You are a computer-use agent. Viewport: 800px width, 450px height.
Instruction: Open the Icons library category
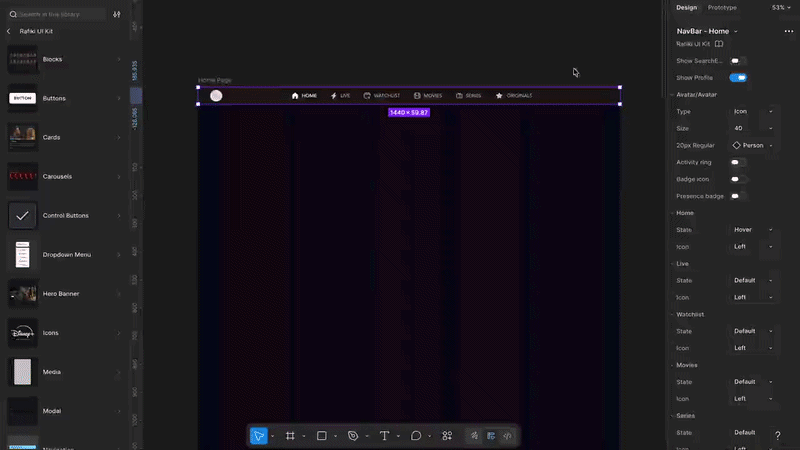click(64, 333)
